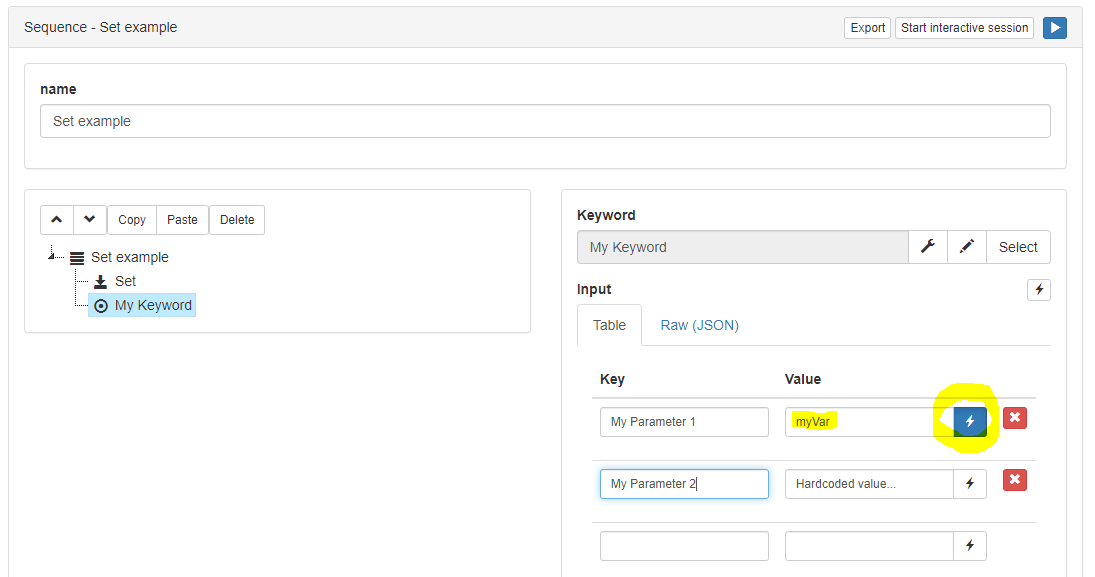
Task: Open the Table tab
Action: 609,325
